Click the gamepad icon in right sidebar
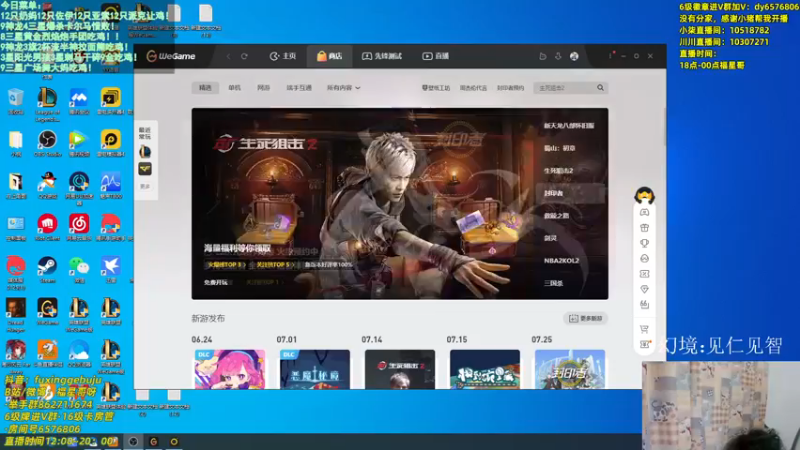The width and height of the screenshot is (800, 450). [644, 212]
